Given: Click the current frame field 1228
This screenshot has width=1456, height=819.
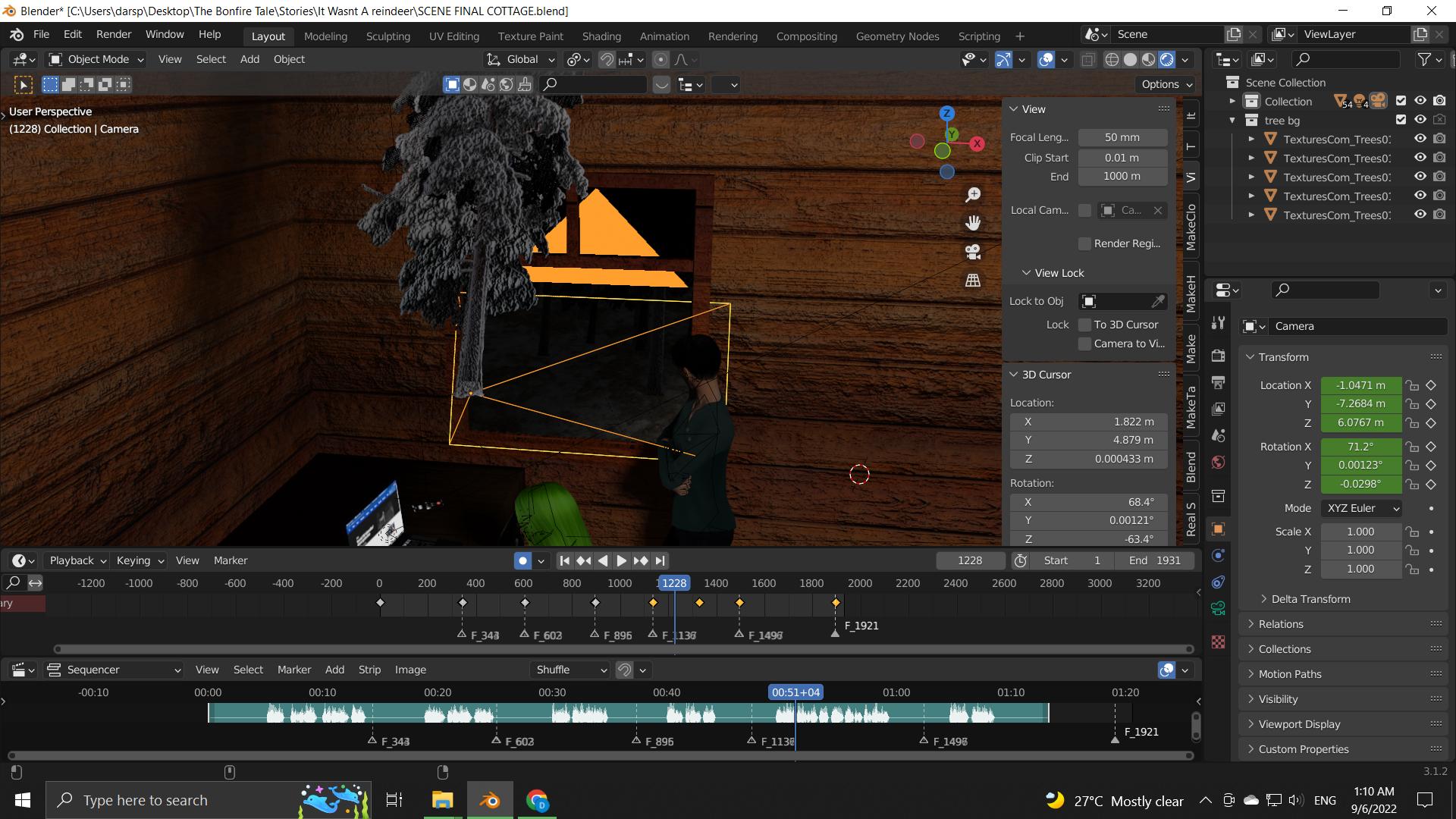Looking at the screenshot, I should coord(970,560).
